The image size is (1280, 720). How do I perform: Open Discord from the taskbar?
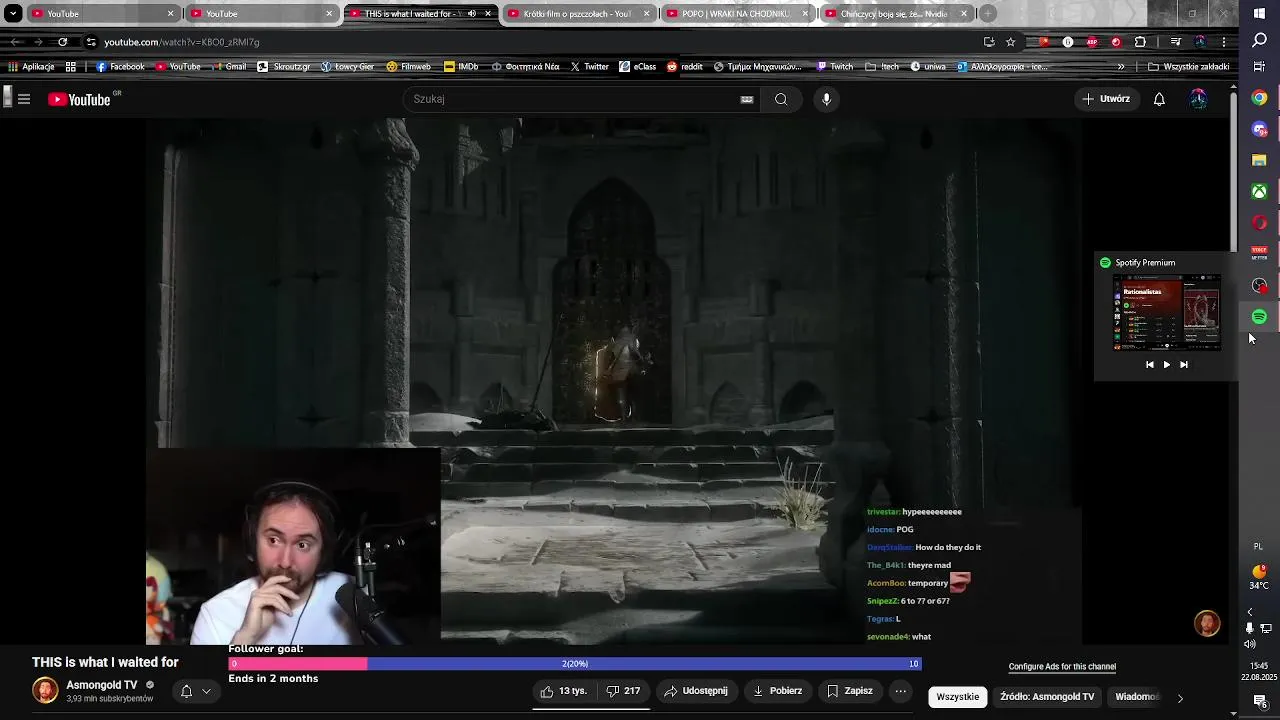(1259, 129)
